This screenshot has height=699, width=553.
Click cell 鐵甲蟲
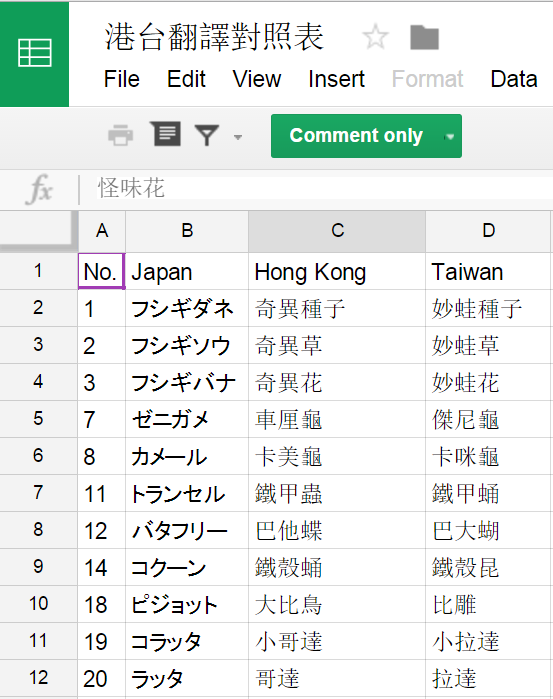[x=337, y=493]
